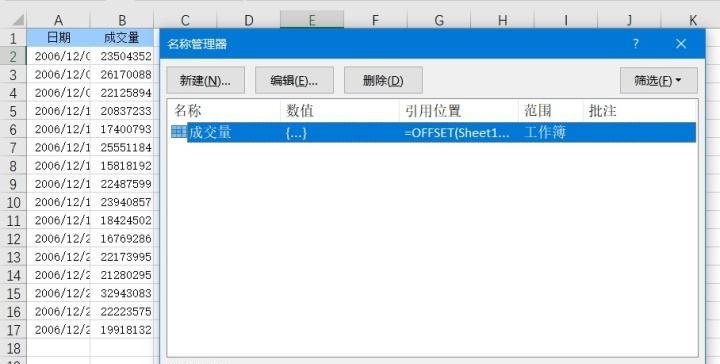Click the date cell in row 17
The height and width of the screenshot is (364, 720).
(x=58, y=330)
